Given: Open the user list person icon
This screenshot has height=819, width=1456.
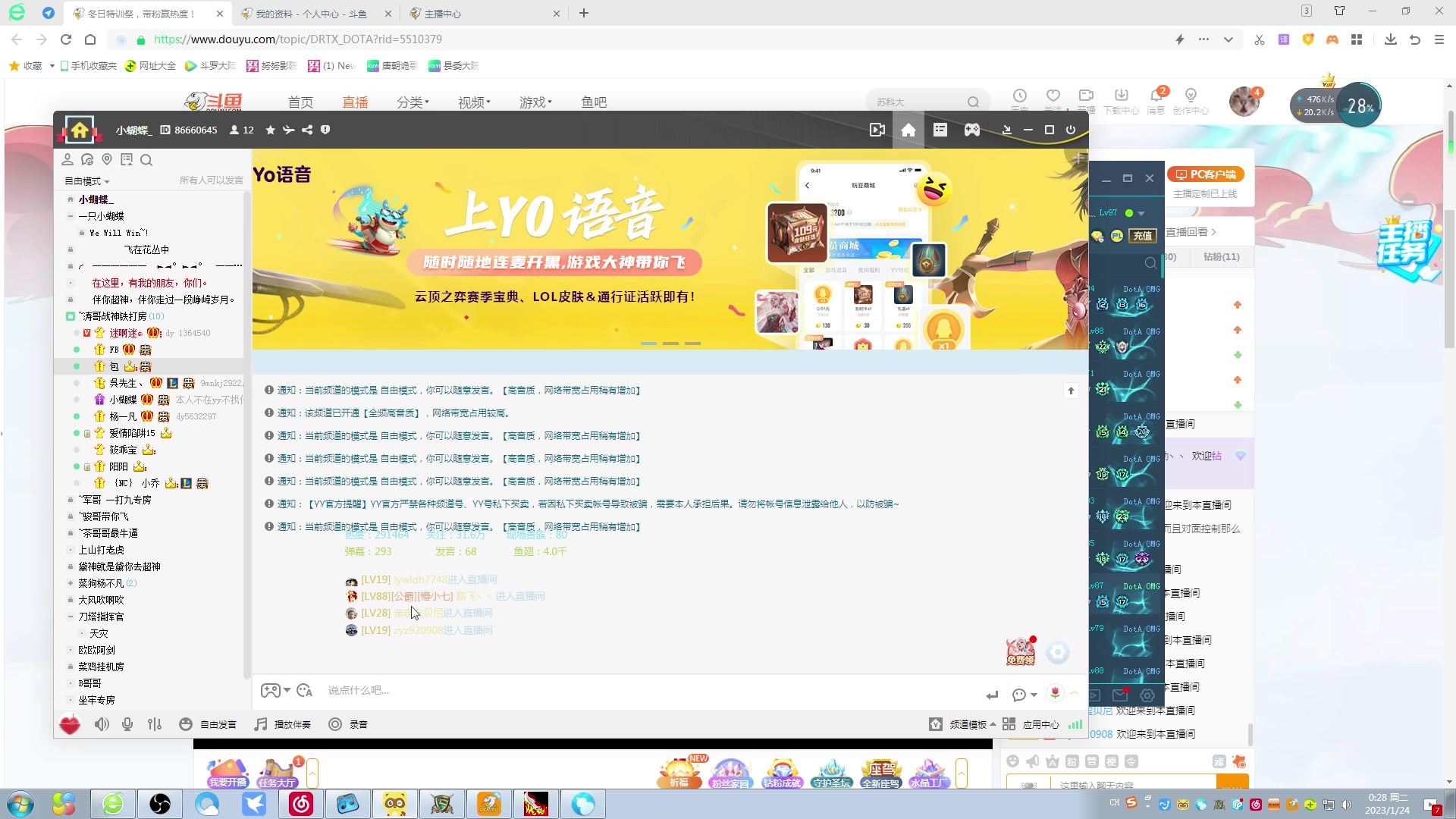Looking at the screenshot, I should [67, 159].
